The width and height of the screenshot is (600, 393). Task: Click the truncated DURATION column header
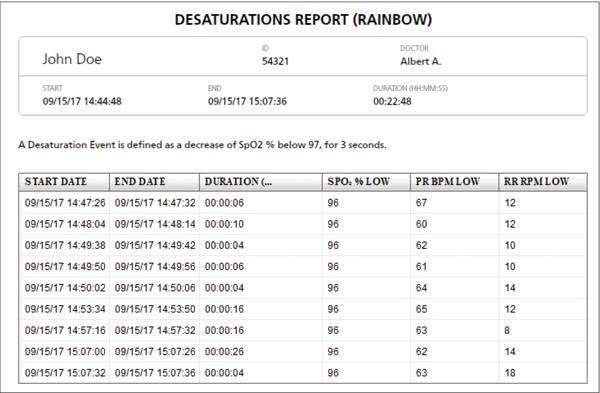tap(261, 182)
